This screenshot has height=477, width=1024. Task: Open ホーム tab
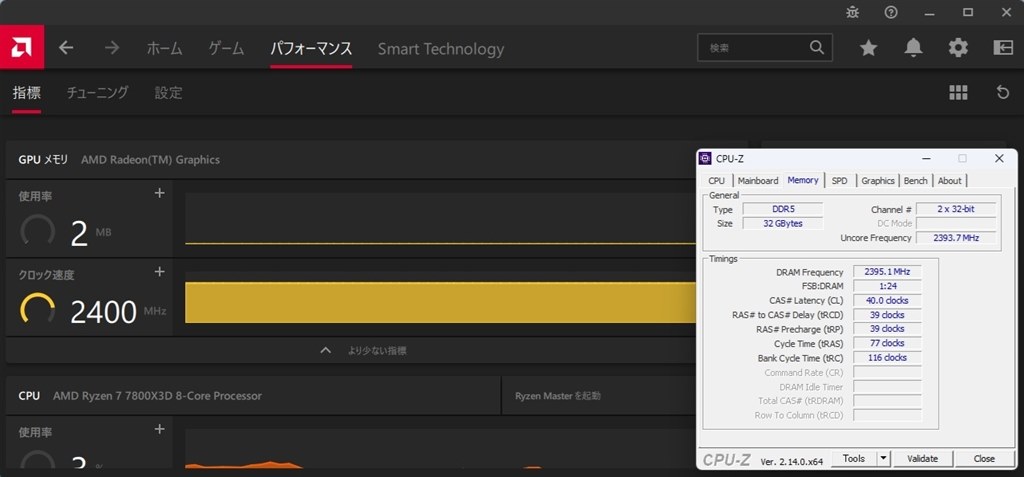pyautogui.click(x=164, y=48)
